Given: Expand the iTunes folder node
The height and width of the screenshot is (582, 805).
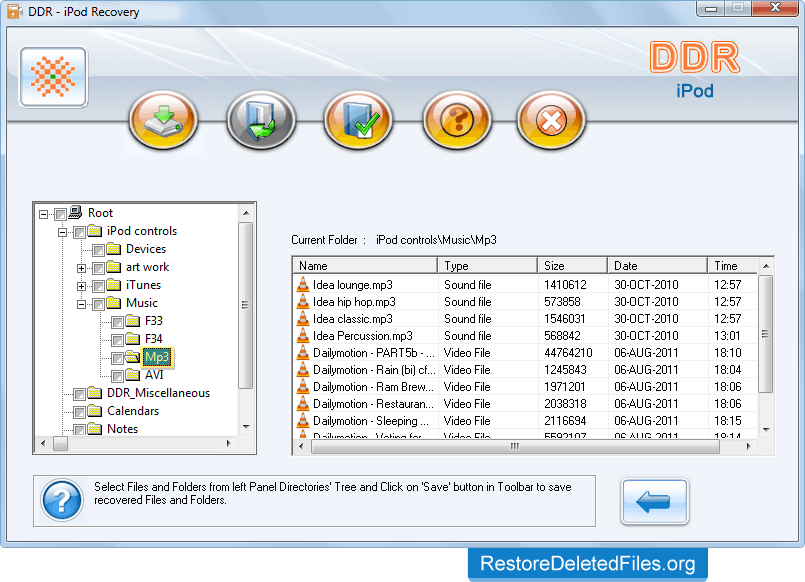Looking at the screenshot, I should (x=81, y=286).
